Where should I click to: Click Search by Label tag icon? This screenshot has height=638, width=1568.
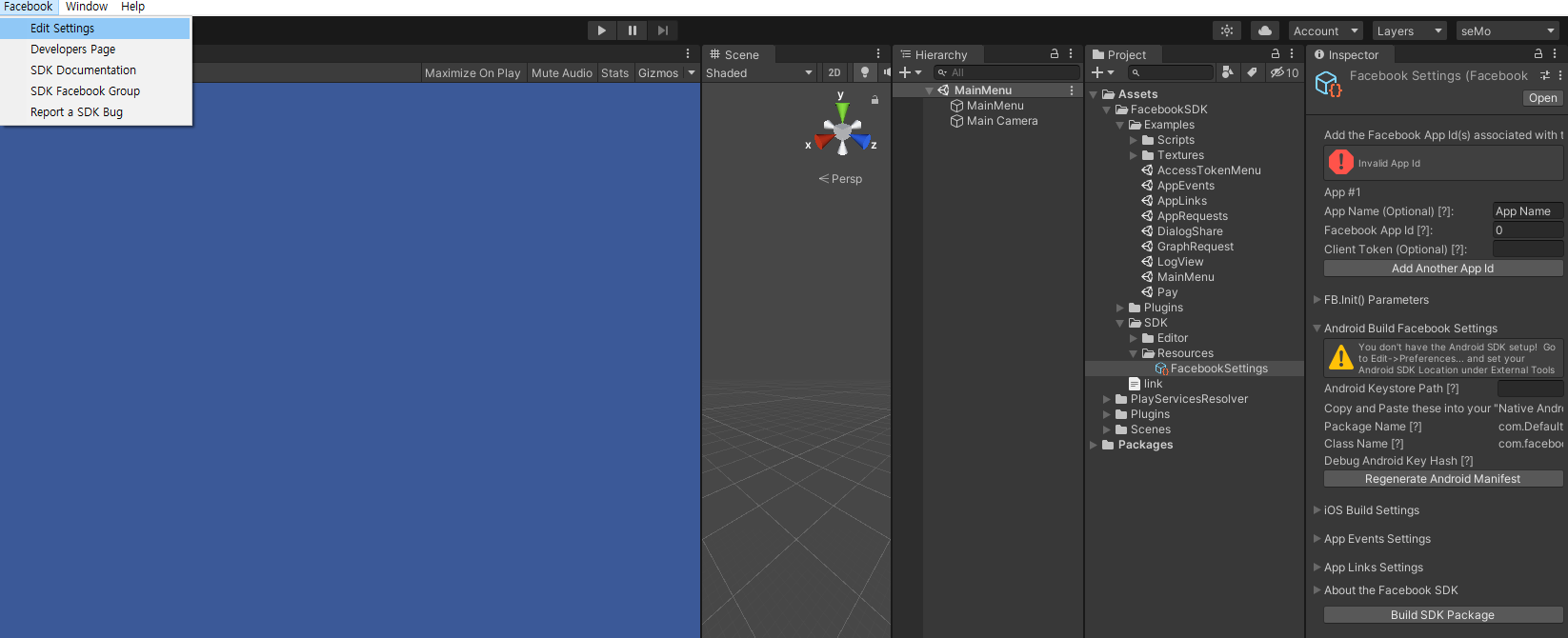click(x=1252, y=72)
